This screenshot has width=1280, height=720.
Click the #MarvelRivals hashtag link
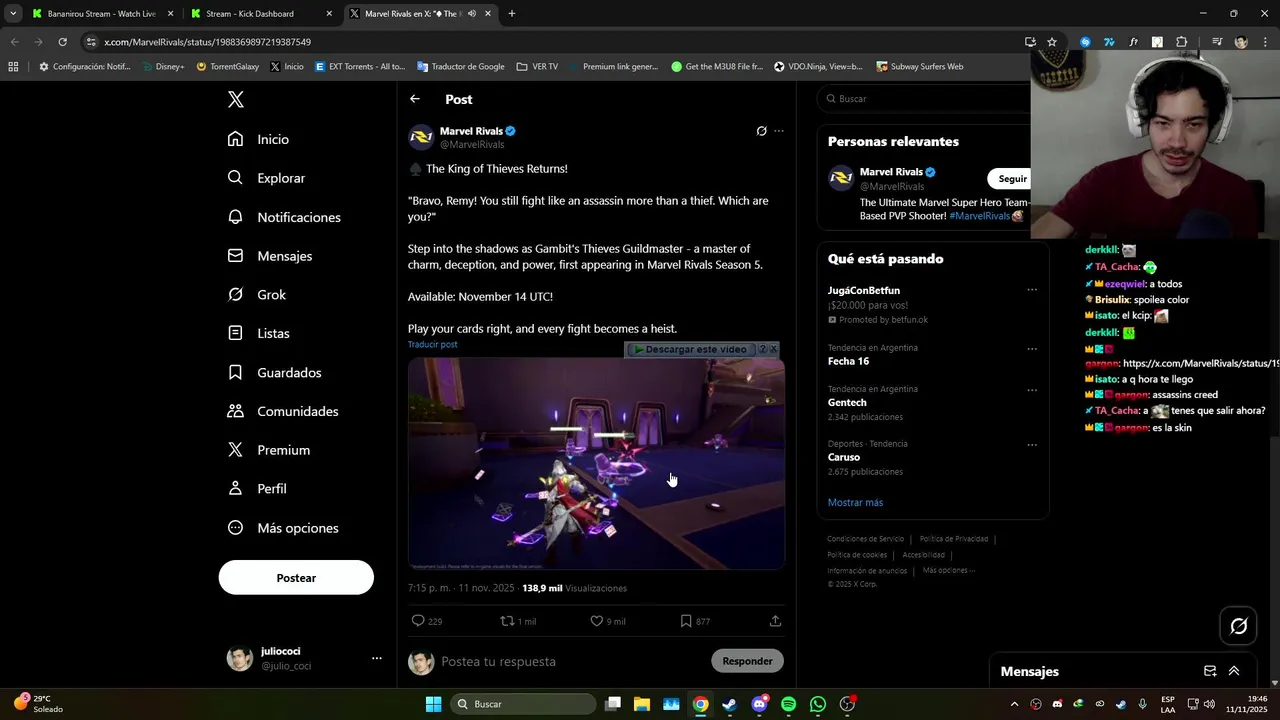coord(980,216)
